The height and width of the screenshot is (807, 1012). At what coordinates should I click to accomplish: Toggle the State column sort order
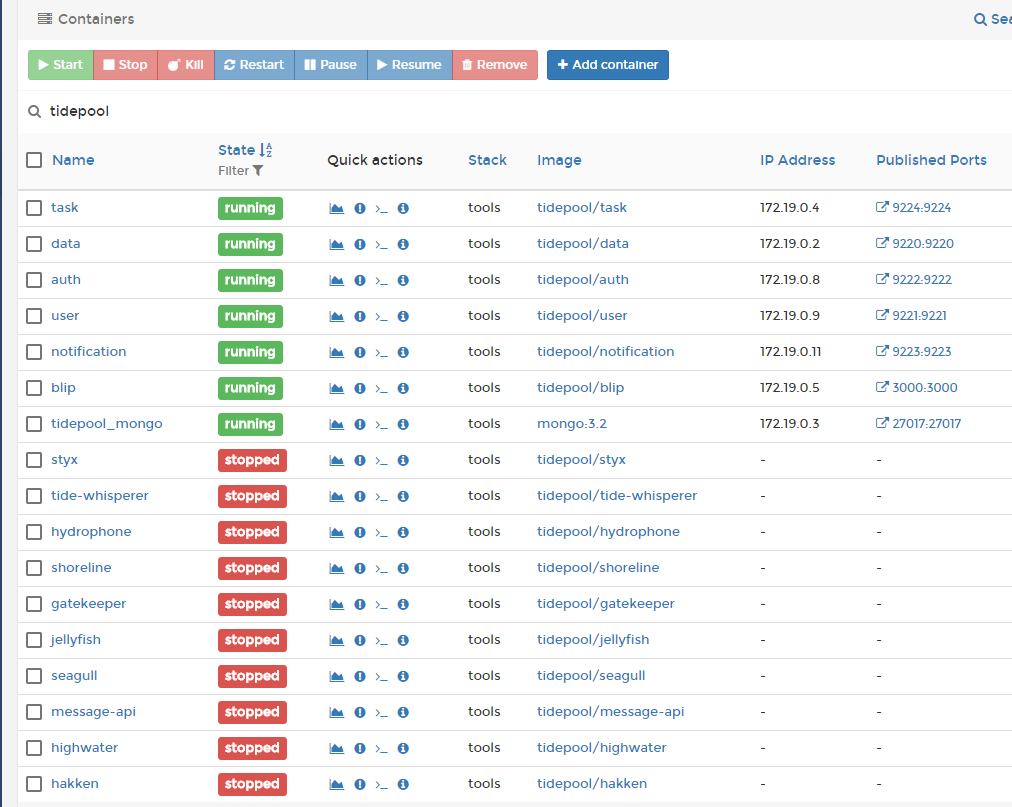coord(265,150)
